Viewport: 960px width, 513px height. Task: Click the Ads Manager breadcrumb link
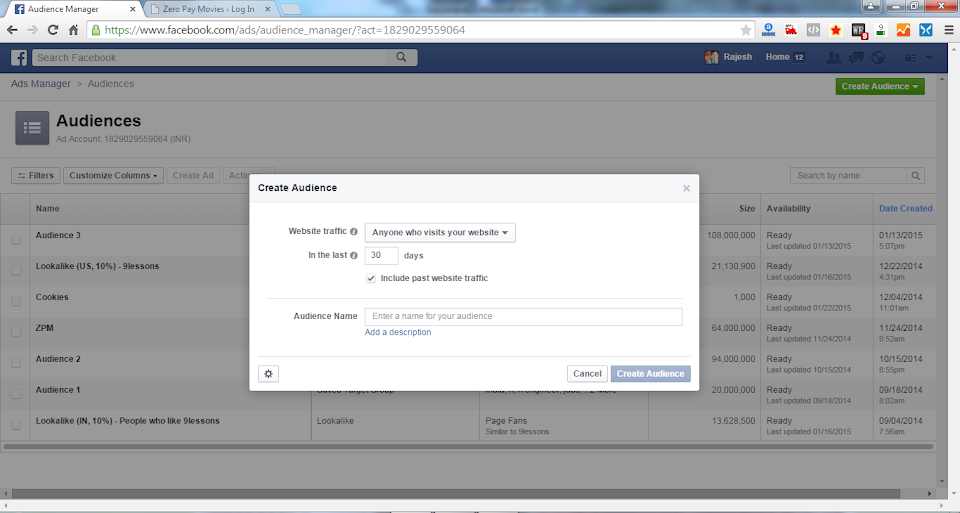pos(41,84)
